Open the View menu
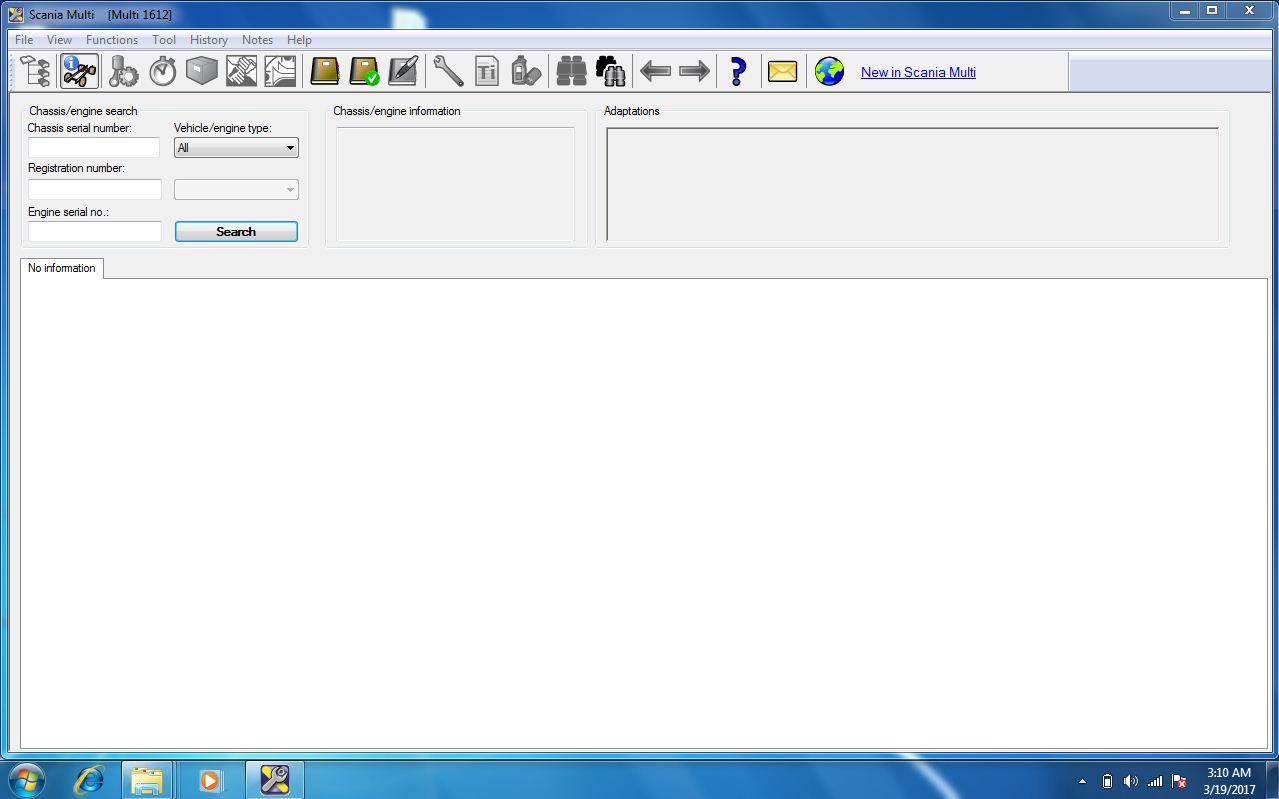This screenshot has height=799, width=1279. point(59,40)
